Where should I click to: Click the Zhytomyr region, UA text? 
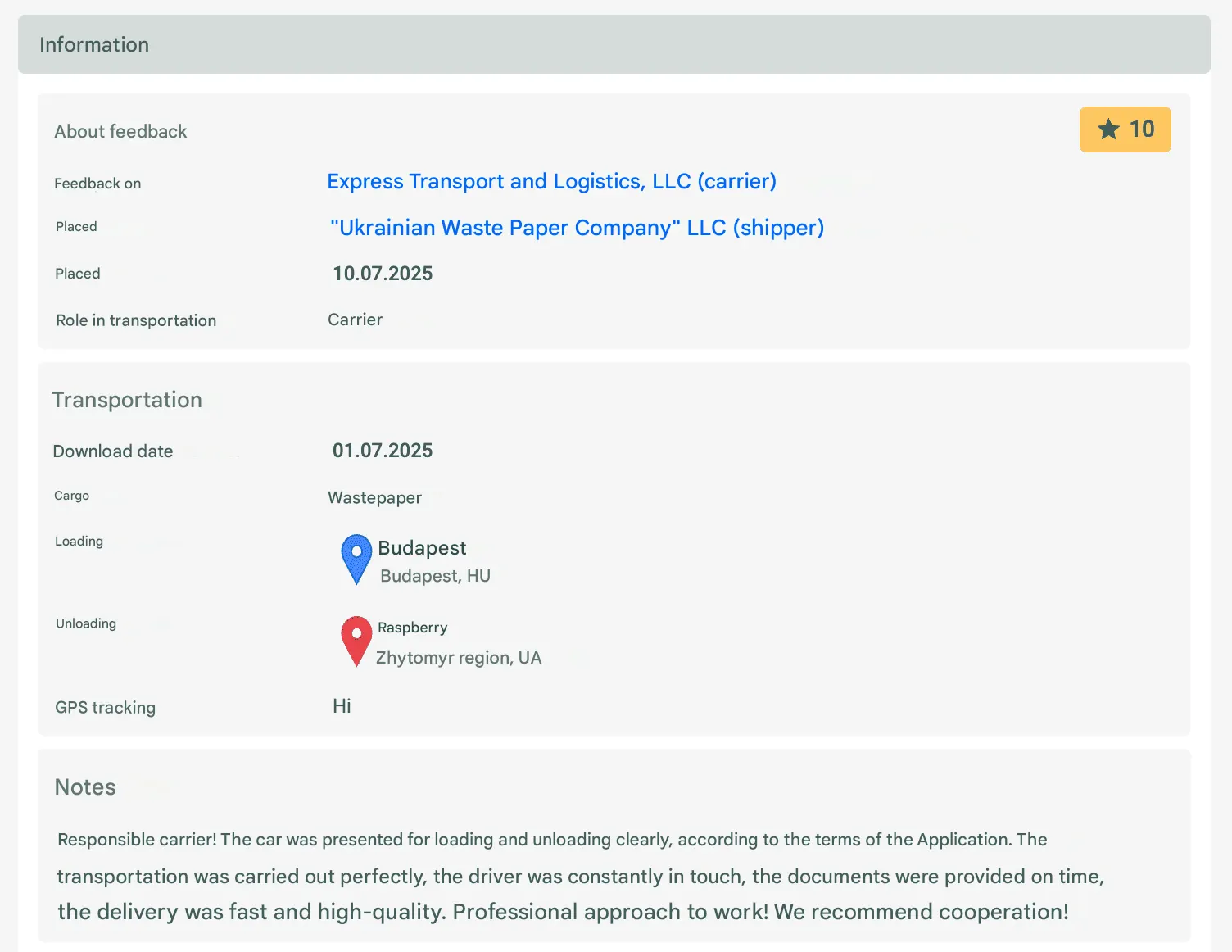pos(459,658)
